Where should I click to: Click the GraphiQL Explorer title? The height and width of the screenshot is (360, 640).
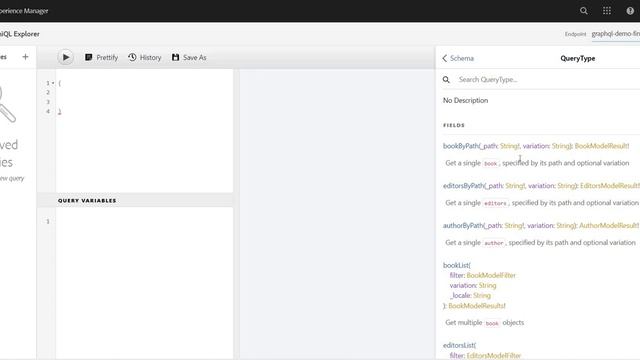pyautogui.click(x=20, y=34)
